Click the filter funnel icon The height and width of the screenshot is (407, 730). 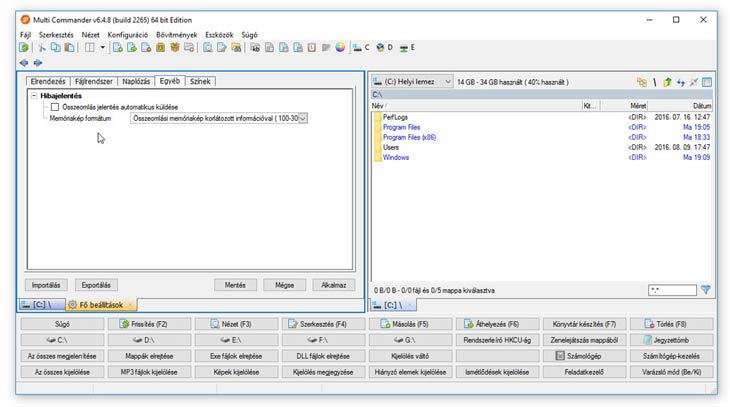[706, 290]
